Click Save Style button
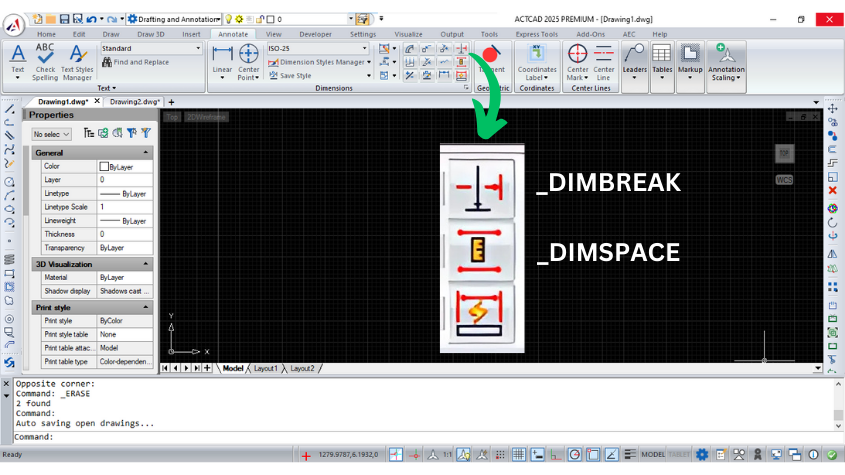Screen dimensions: 845x475 coord(290,75)
